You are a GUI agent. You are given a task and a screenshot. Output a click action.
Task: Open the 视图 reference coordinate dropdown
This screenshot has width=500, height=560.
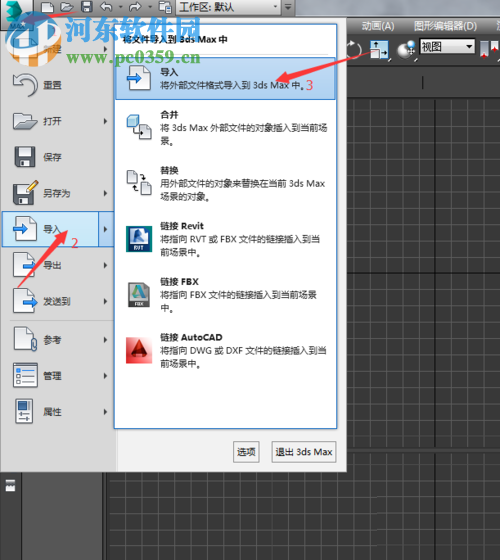tap(447, 46)
